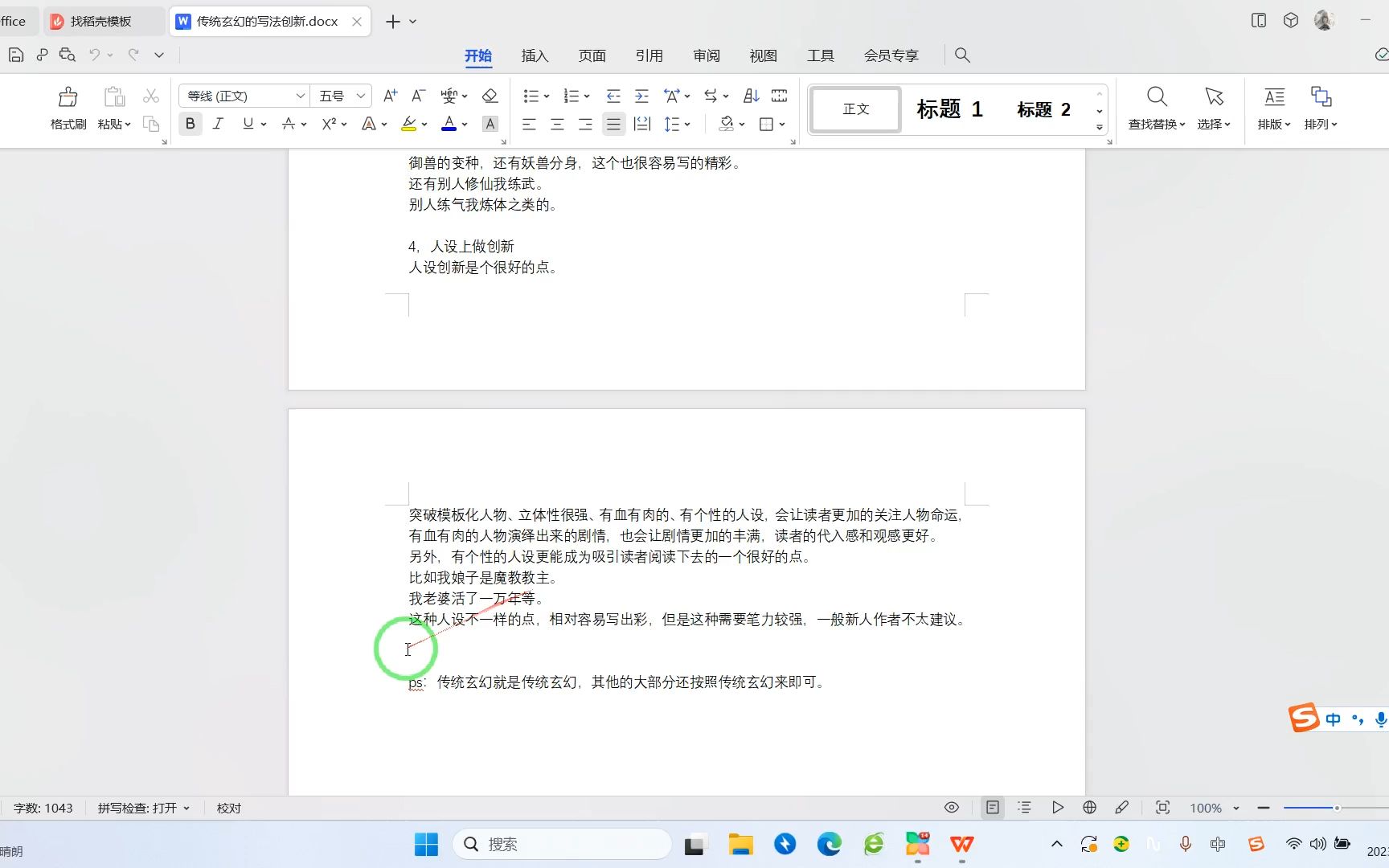
Task: Click the increase indent icon
Action: click(641, 96)
